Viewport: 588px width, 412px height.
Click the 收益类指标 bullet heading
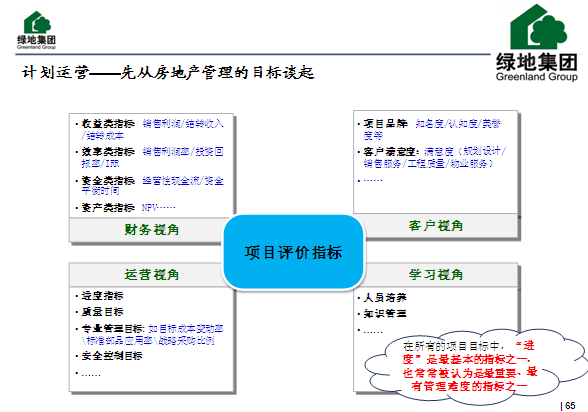click(108, 124)
